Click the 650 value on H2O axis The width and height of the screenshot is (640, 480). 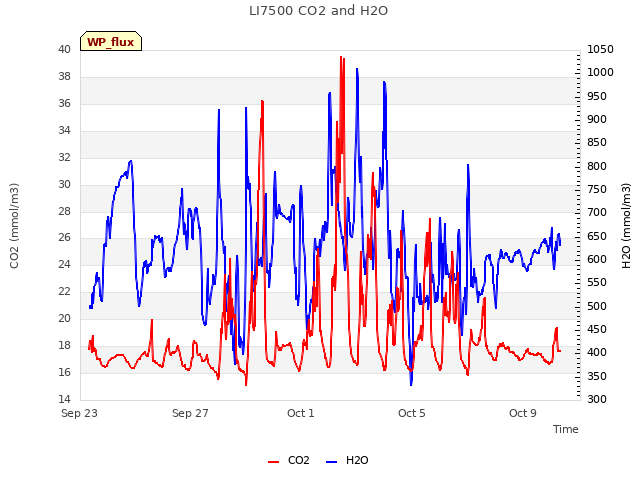[x=597, y=236]
